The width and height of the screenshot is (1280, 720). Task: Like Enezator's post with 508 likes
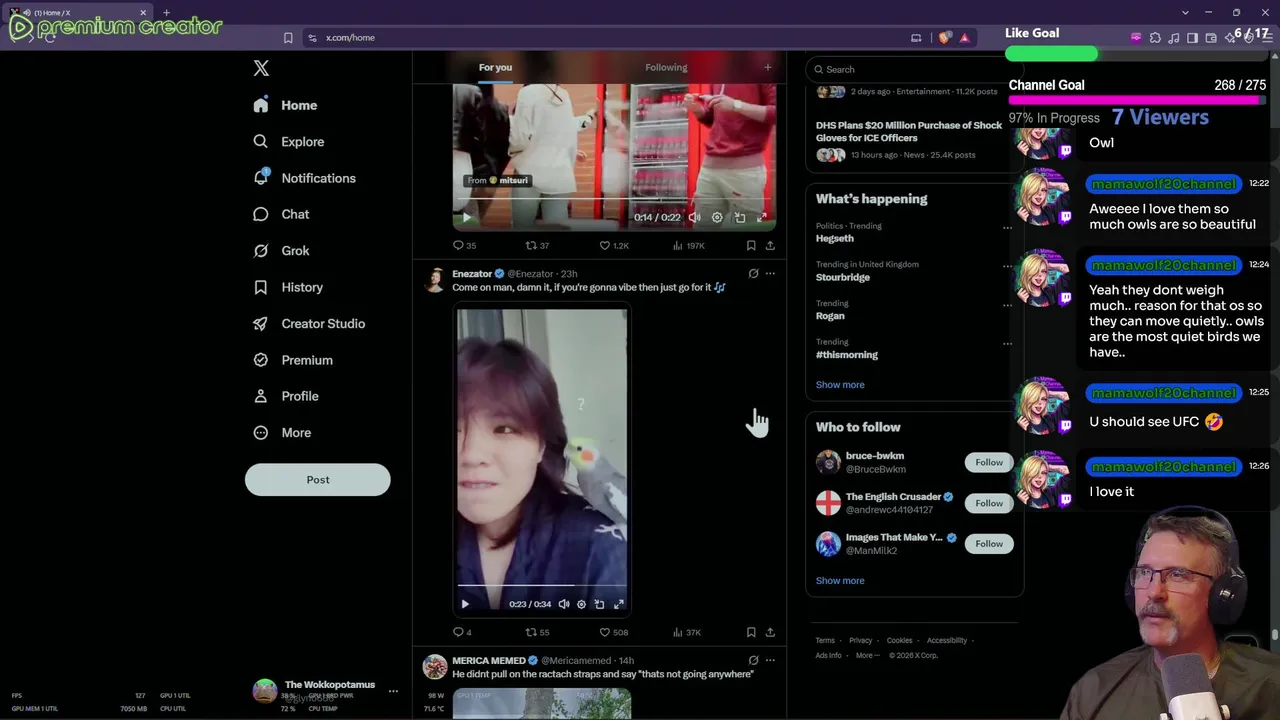(x=613, y=632)
